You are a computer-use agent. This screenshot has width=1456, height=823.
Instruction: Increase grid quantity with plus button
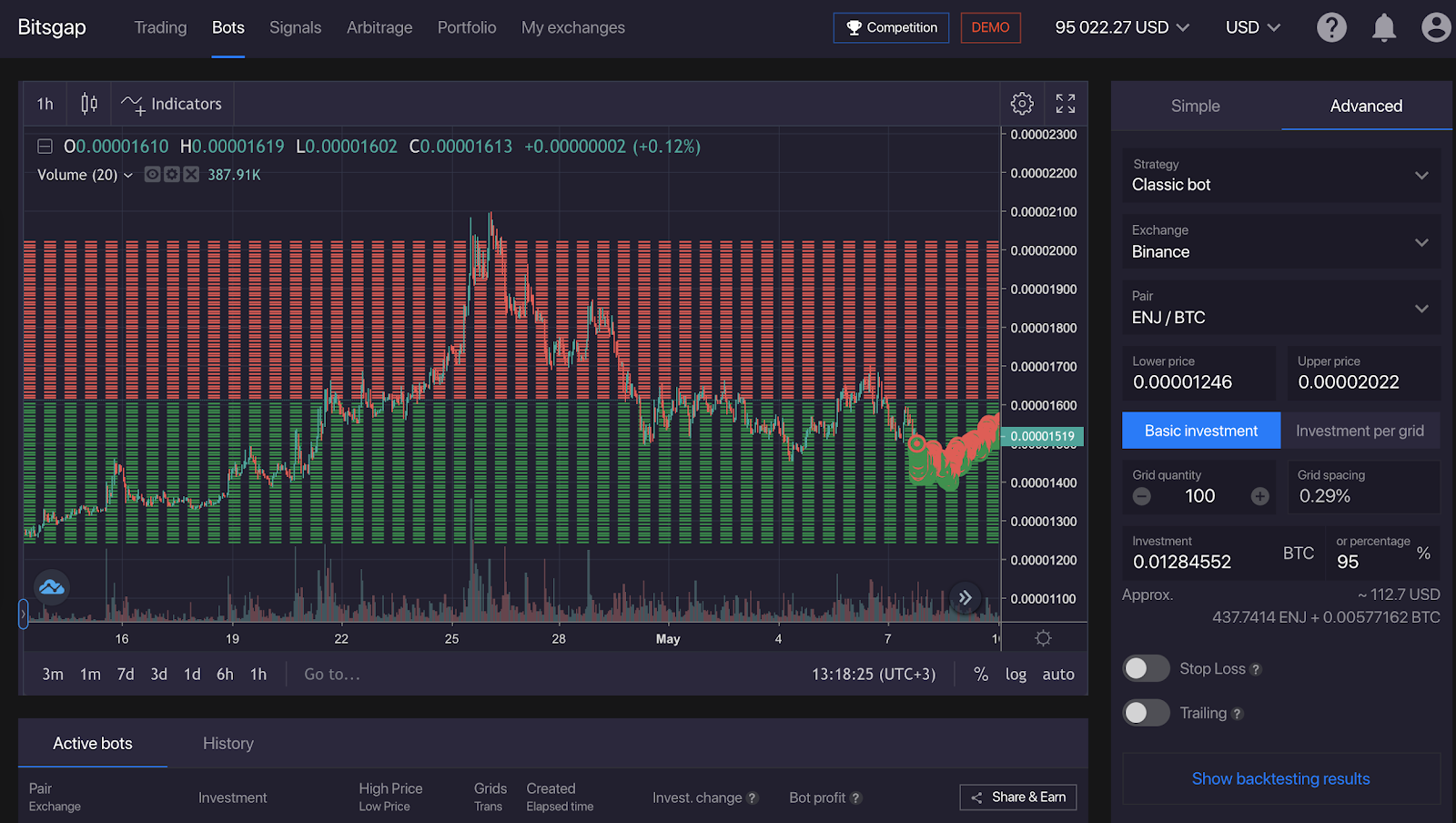pos(1259,496)
